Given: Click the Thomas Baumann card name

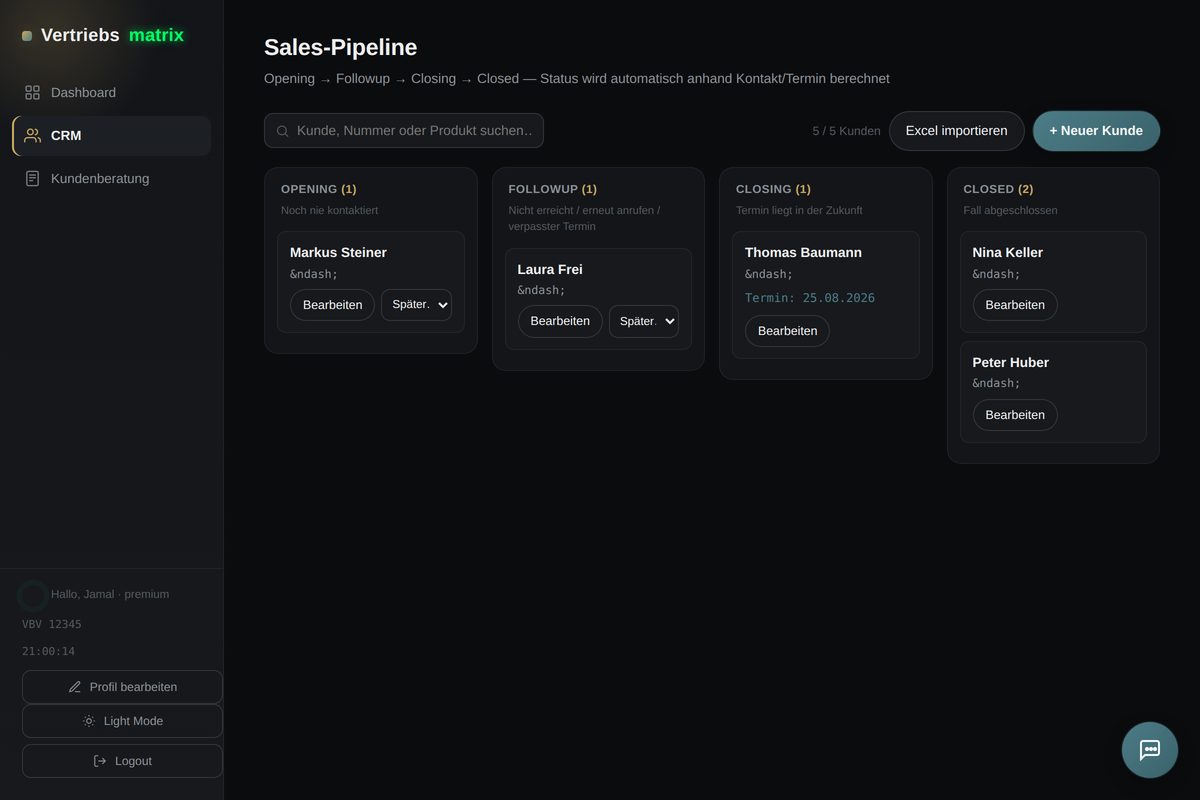Looking at the screenshot, I should coord(803,253).
